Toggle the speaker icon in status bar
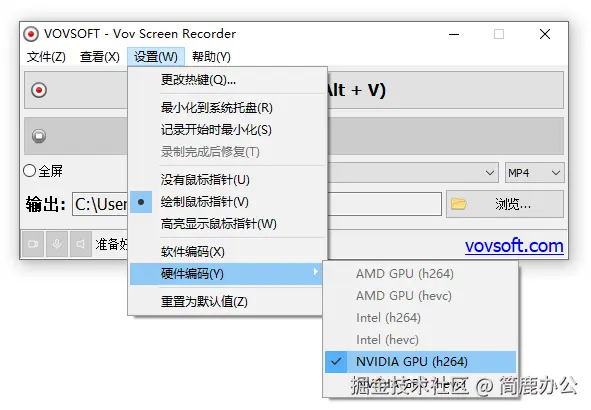 pyautogui.click(x=81, y=244)
